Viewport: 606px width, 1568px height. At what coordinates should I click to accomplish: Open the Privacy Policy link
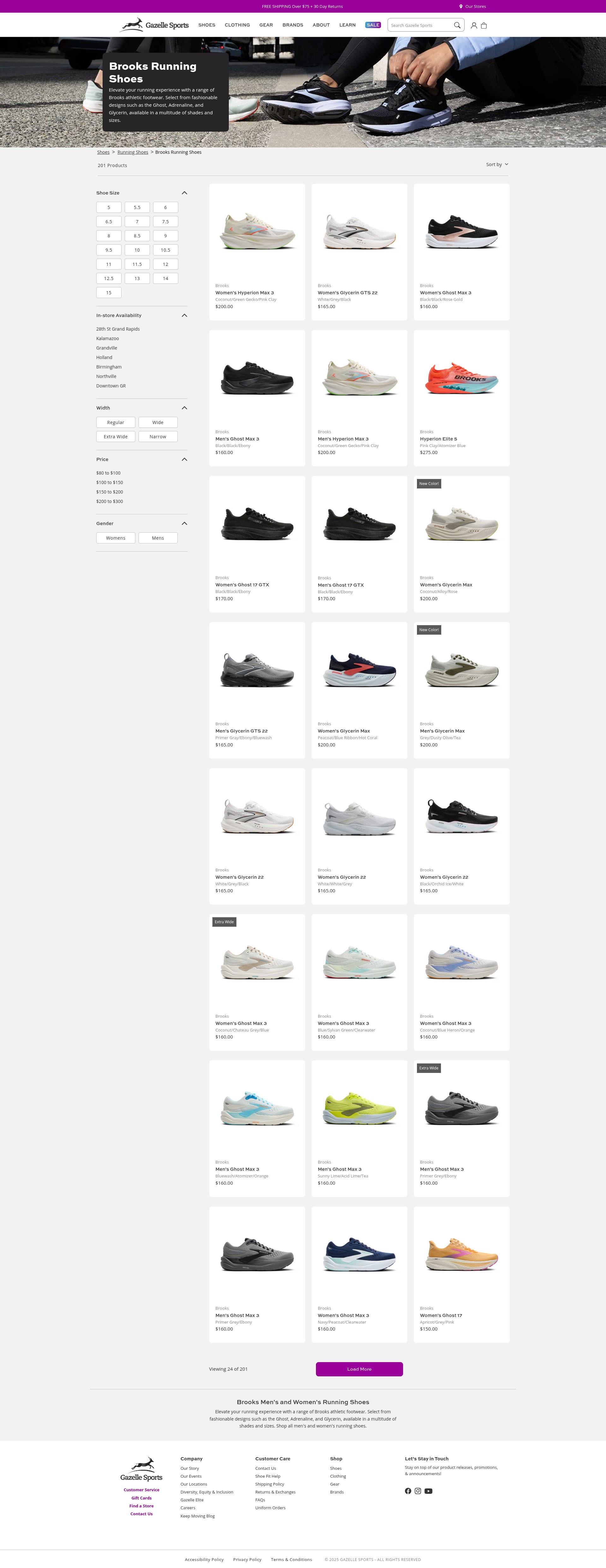pyautogui.click(x=247, y=1559)
